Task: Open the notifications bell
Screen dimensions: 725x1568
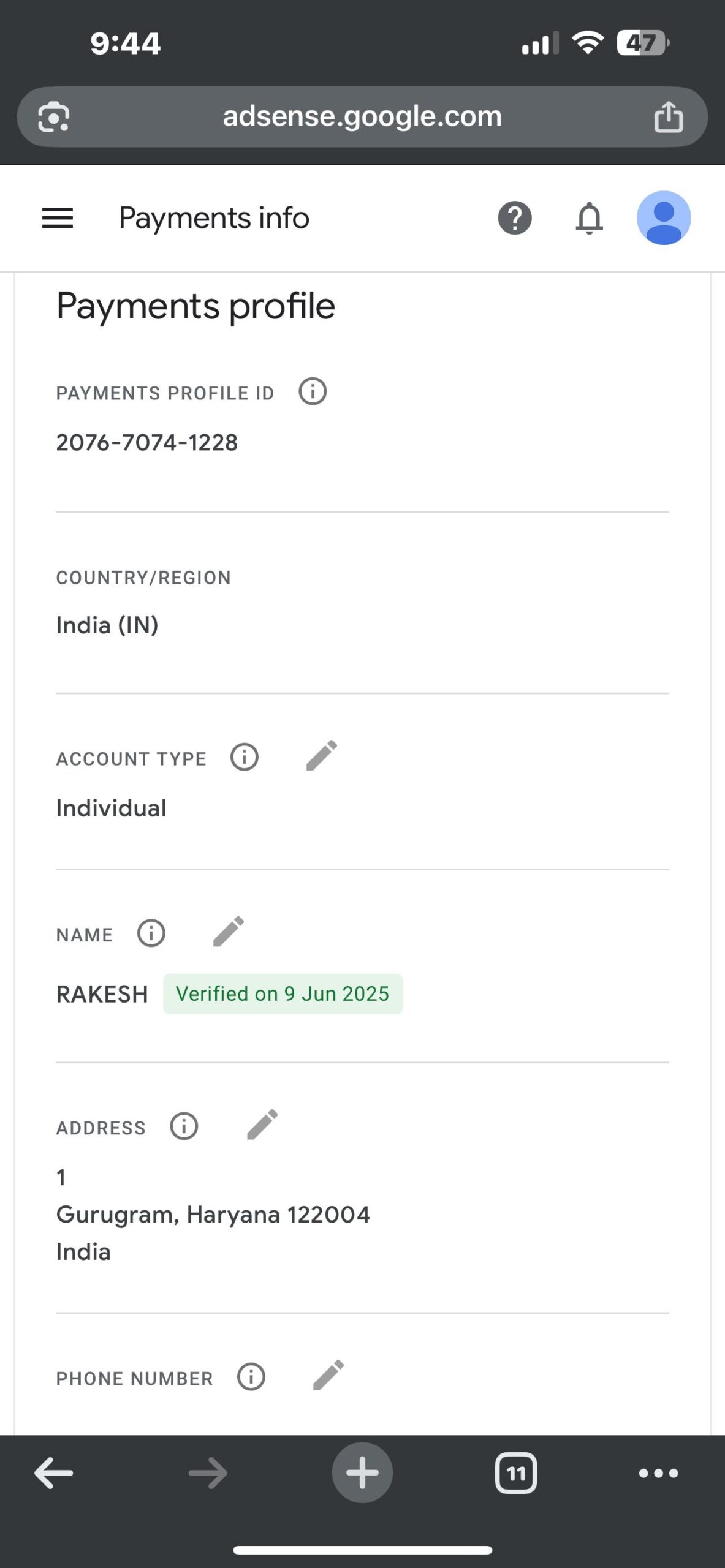Action: 589,218
